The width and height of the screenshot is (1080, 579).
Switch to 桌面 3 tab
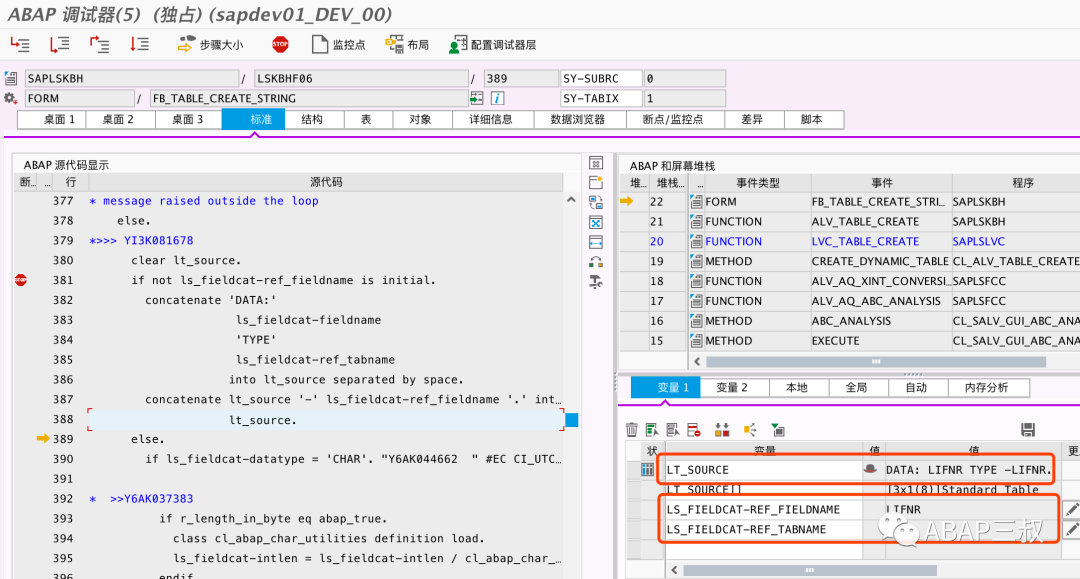pos(187,119)
